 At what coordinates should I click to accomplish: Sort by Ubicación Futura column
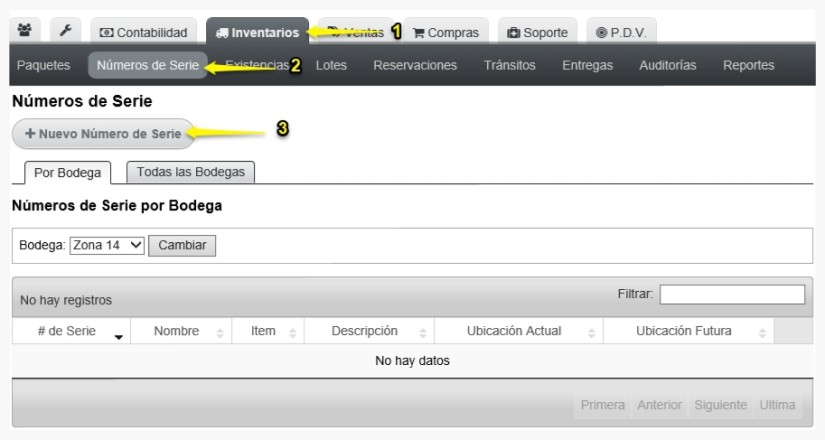[688, 331]
